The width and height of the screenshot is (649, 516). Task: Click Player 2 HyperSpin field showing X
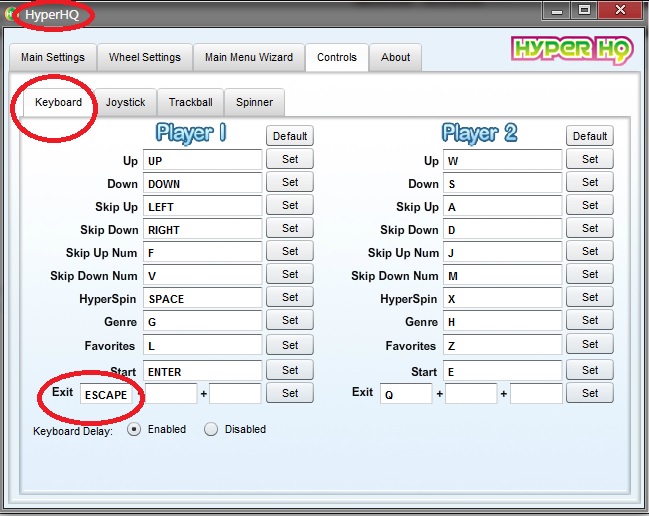[502, 298]
